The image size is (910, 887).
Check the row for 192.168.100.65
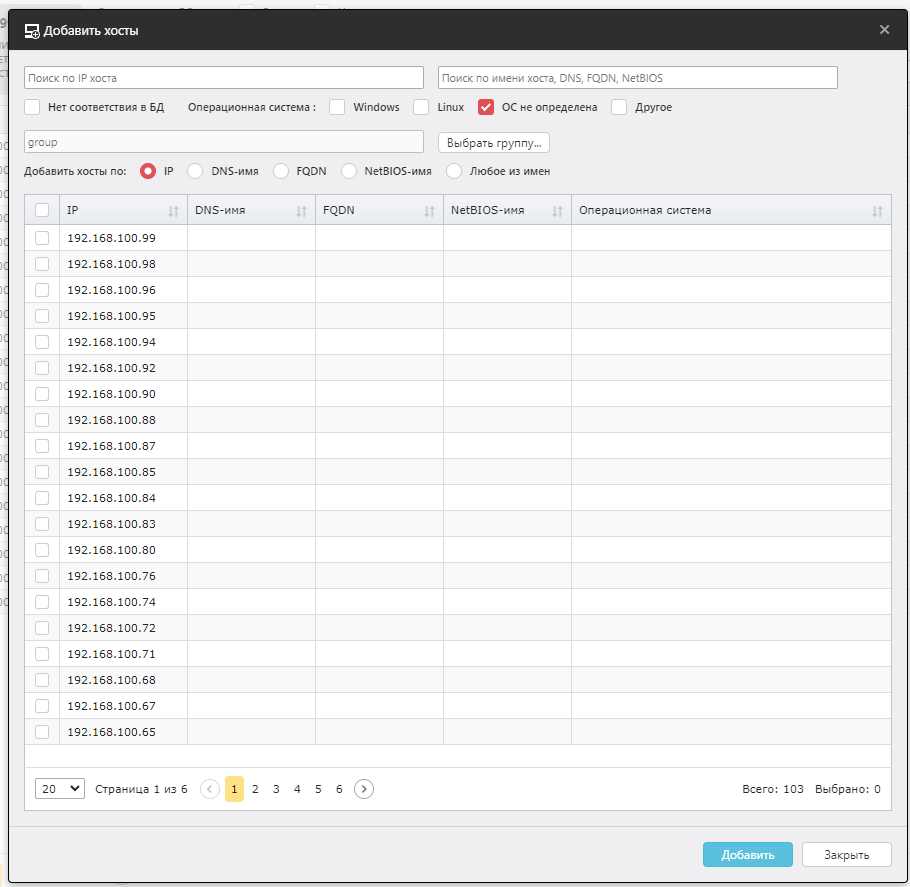click(x=42, y=732)
